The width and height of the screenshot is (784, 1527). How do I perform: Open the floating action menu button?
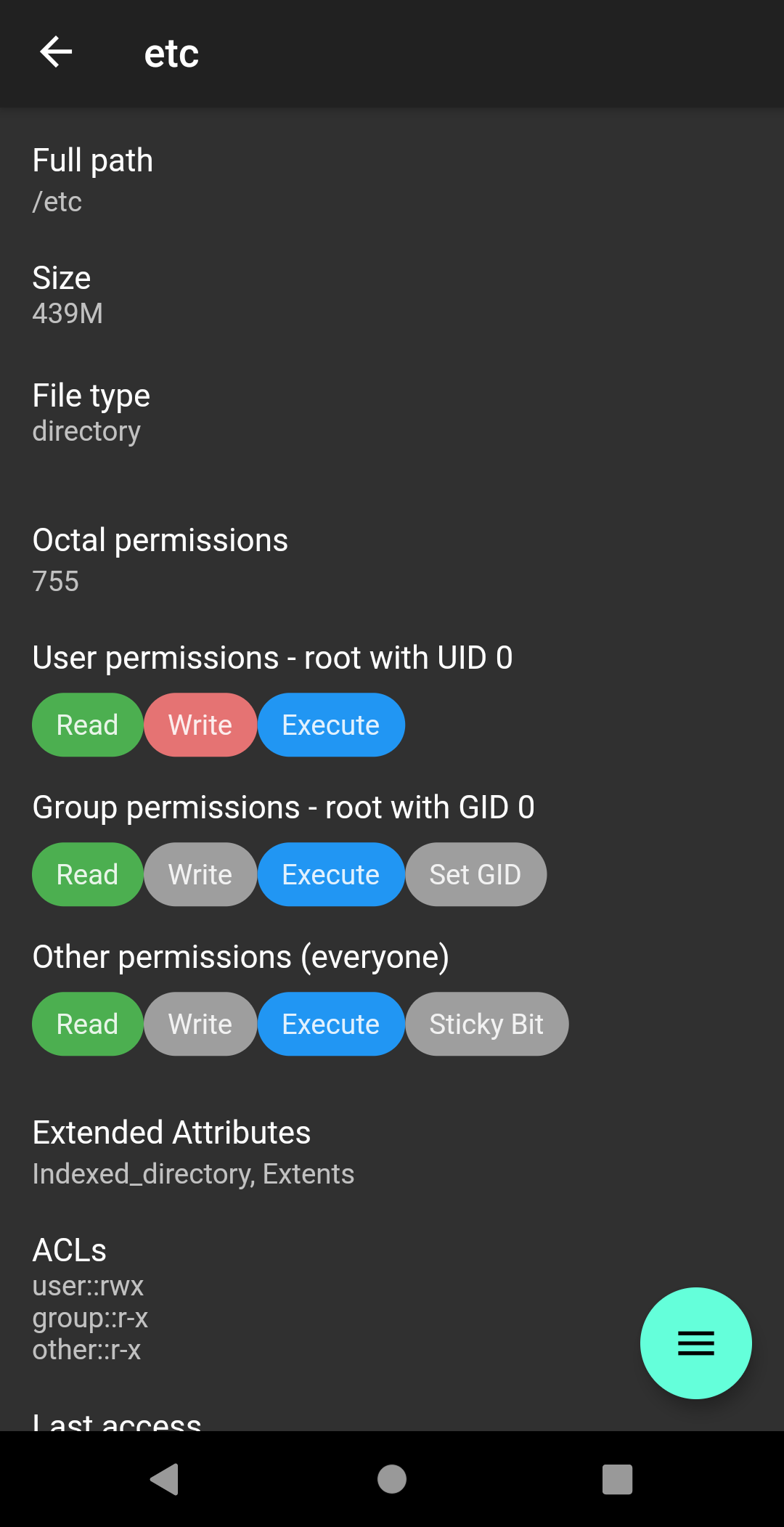point(695,1344)
